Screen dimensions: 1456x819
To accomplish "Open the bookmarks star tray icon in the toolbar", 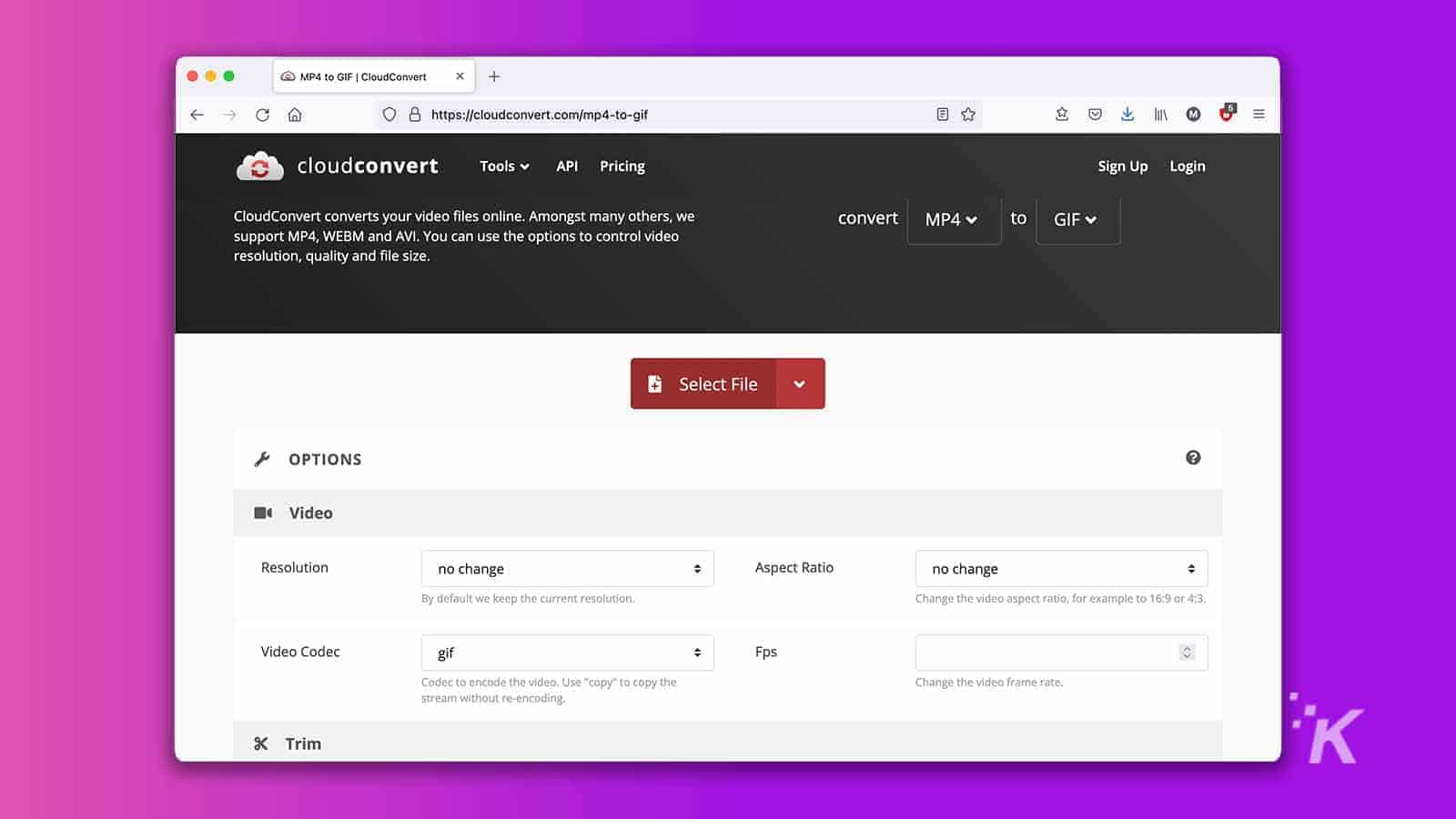I will pos(1062,115).
